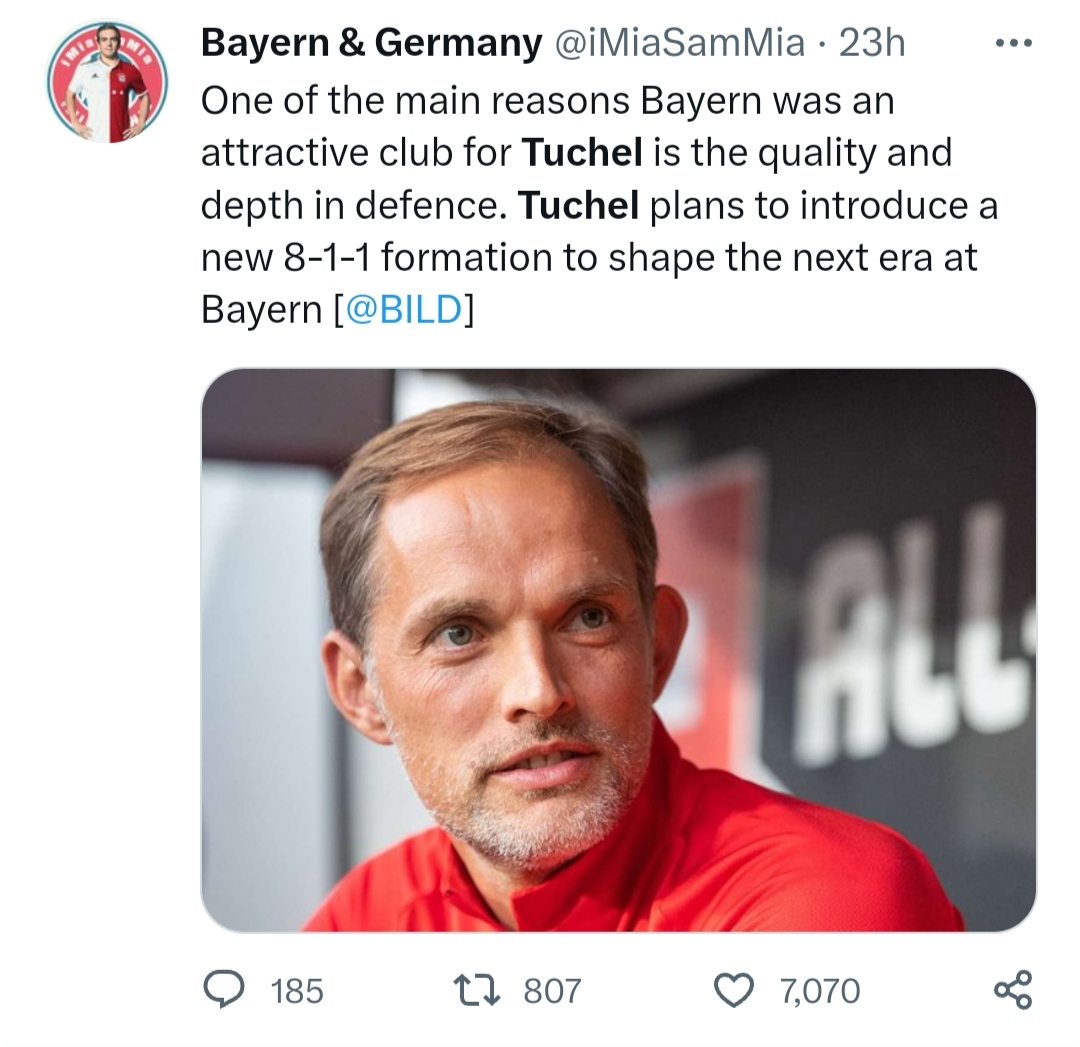Click the 807 retweets count
This screenshot has width=1080, height=1047.
click(552, 991)
